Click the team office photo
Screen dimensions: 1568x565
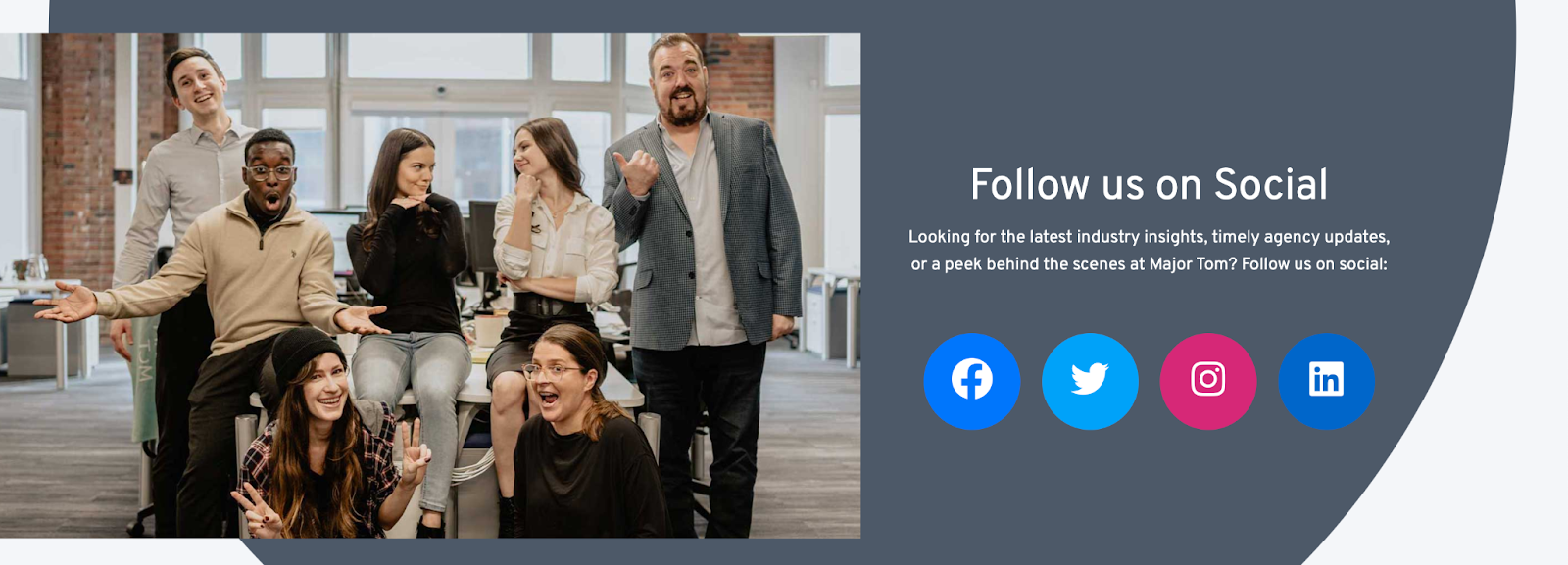430,286
